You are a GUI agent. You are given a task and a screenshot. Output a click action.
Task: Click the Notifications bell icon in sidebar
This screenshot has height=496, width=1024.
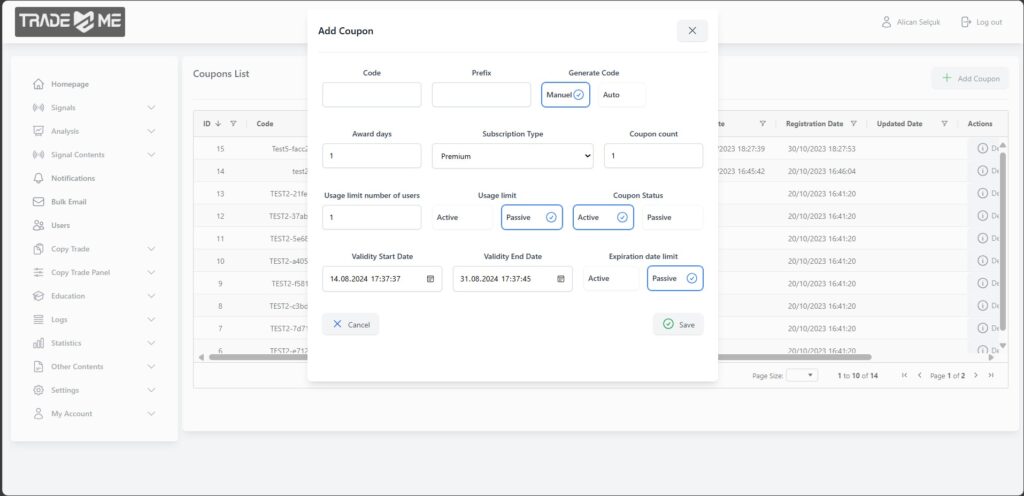(x=38, y=178)
